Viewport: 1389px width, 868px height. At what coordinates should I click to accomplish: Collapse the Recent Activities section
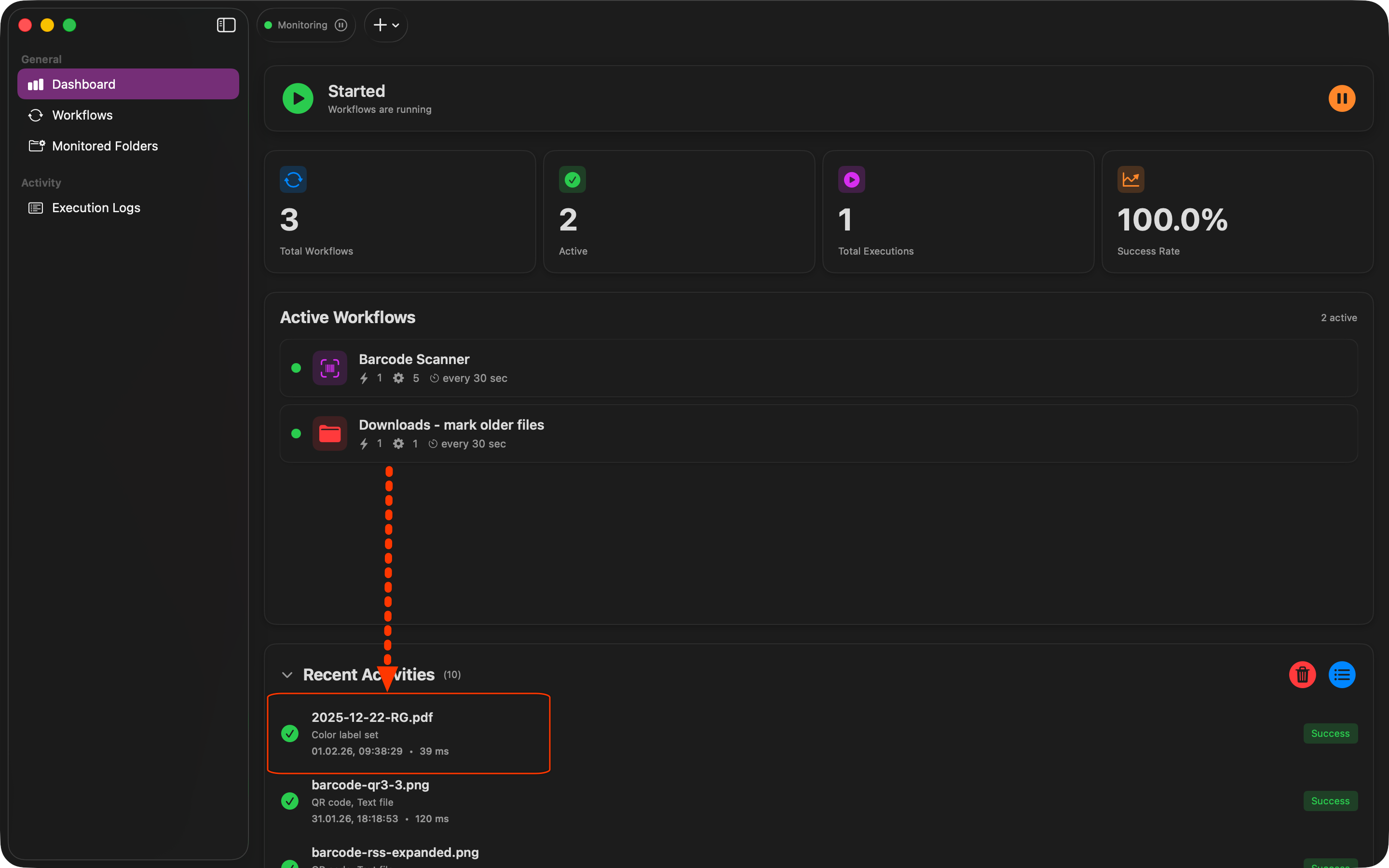click(x=287, y=675)
